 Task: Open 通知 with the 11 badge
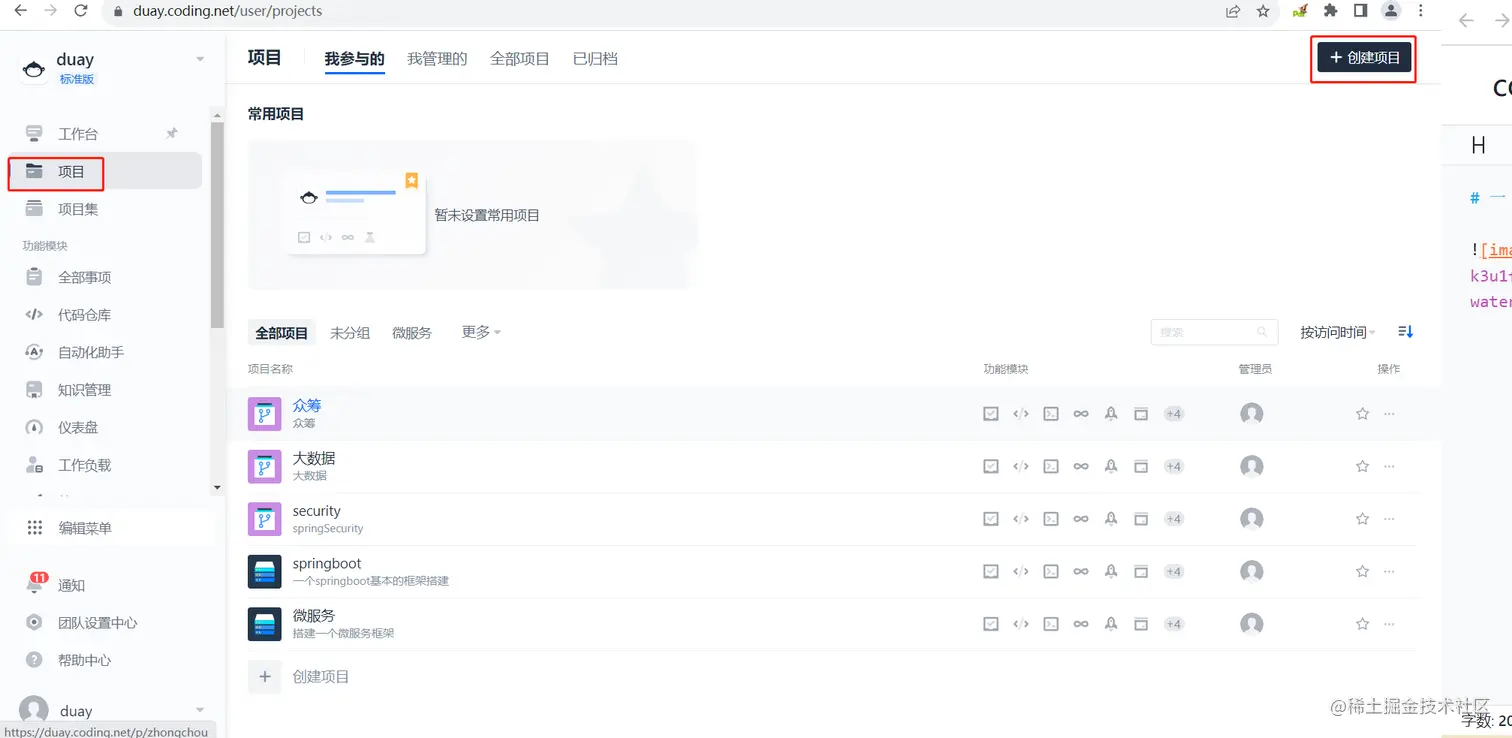click(x=70, y=585)
